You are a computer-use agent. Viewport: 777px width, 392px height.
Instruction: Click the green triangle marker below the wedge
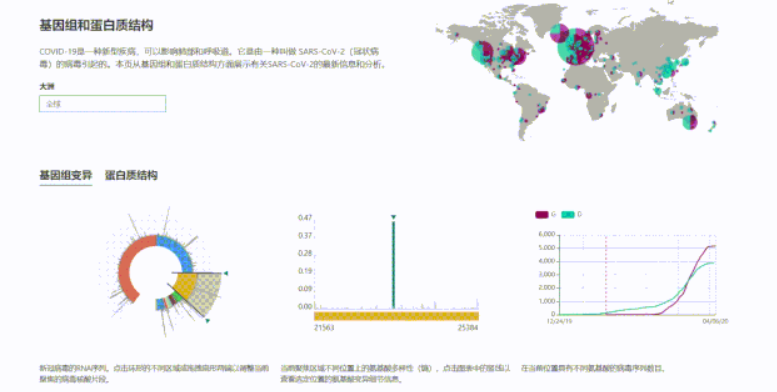pyautogui.click(x=208, y=321)
